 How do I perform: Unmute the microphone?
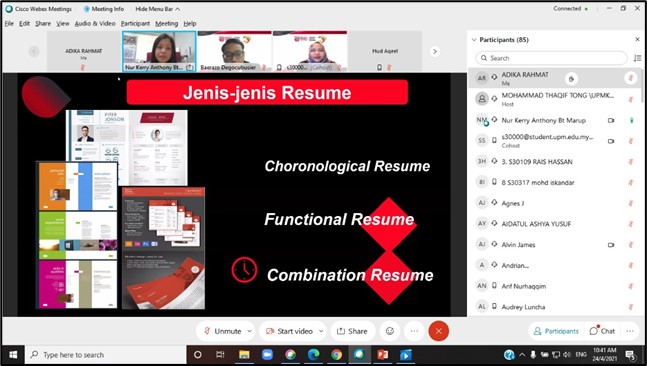[222, 331]
